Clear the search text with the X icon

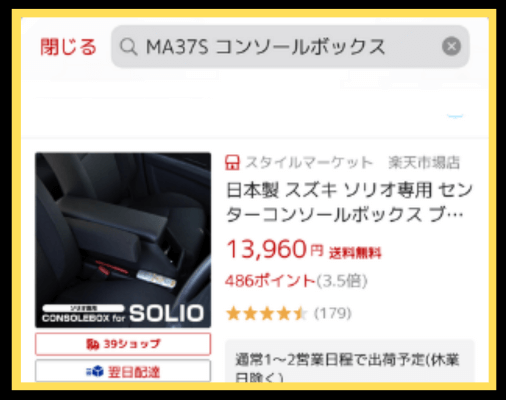pyautogui.click(x=451, y=46)
